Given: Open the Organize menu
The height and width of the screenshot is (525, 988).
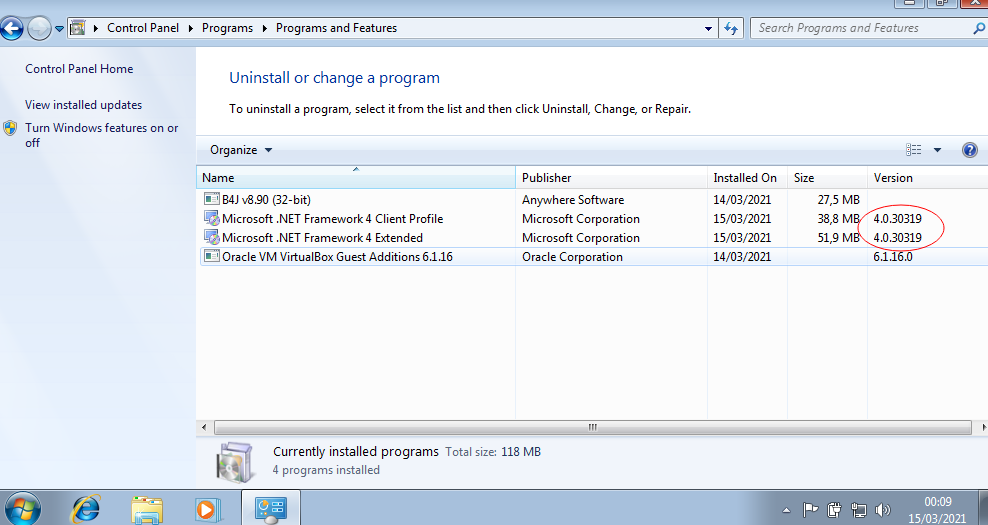Looking at the screenshot, I should point(241,150).
